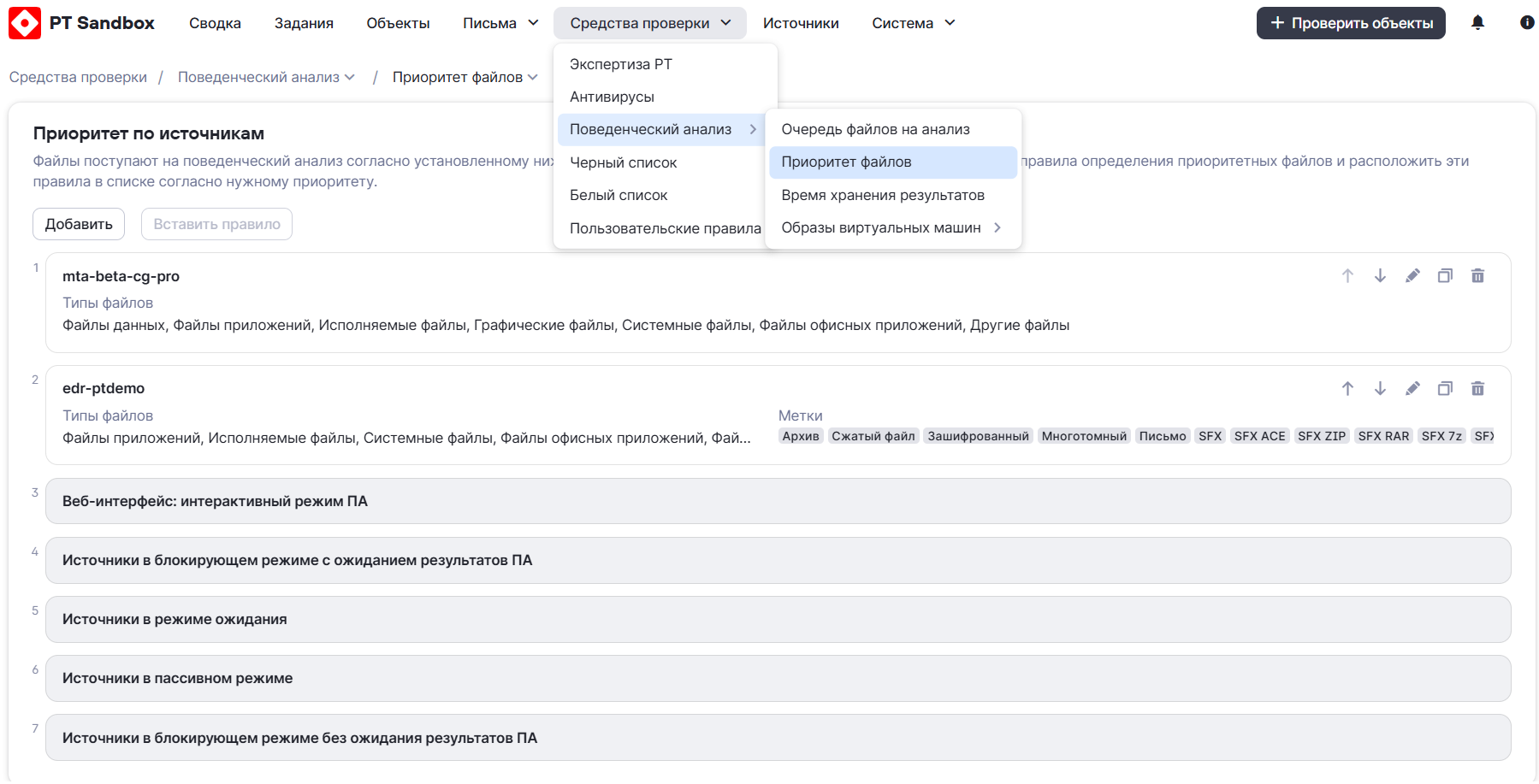Expand Образы виртуальных машин submenu
The image size is (1539, 784).
click(892, 227)
